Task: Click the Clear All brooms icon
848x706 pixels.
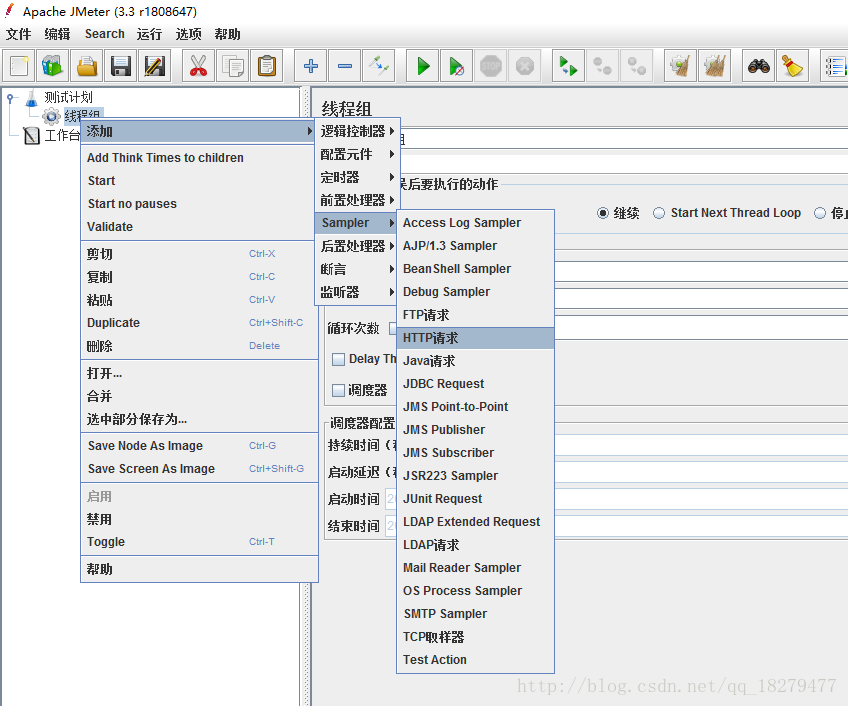Action: (714, 66)
